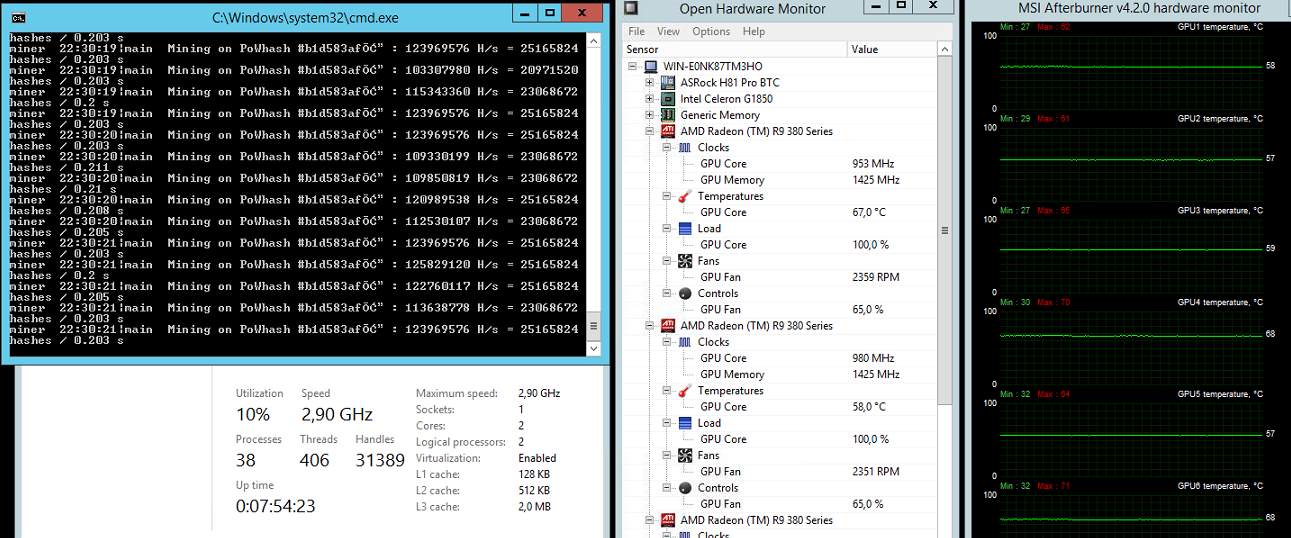Collapse the Radeon node with 67,0 °C
Image resolution: width=1291 pixels, height=538 pixels.
click(x=650, y=131)
